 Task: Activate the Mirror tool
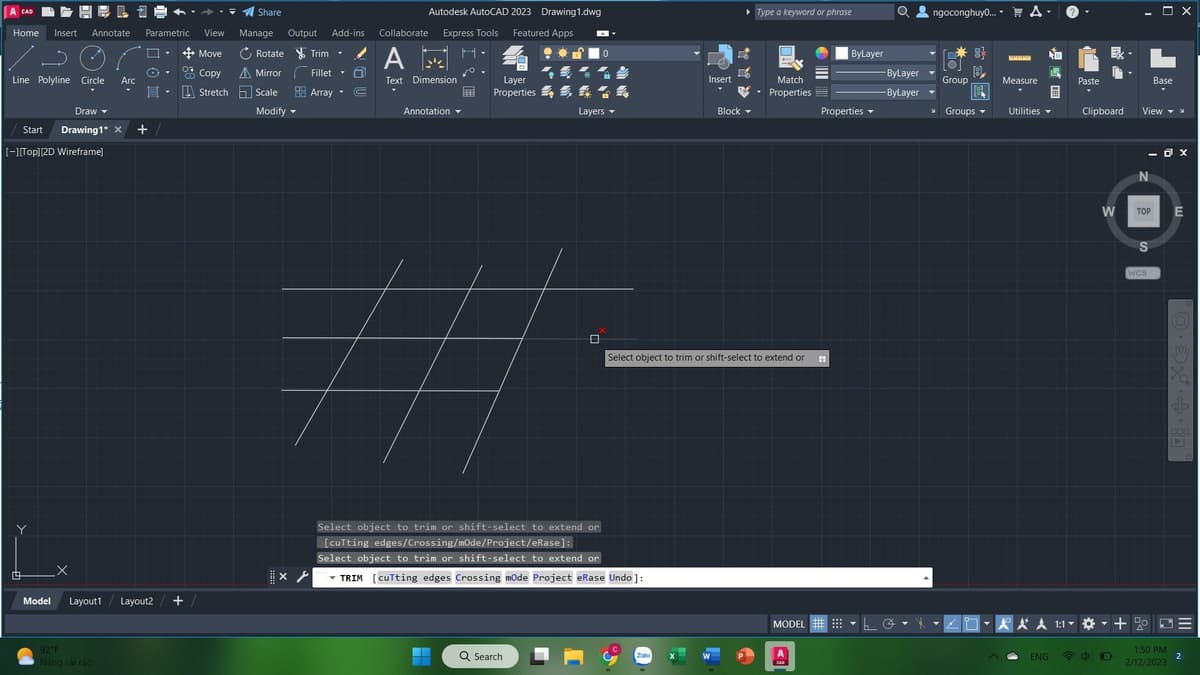click(x=260, y=73)
